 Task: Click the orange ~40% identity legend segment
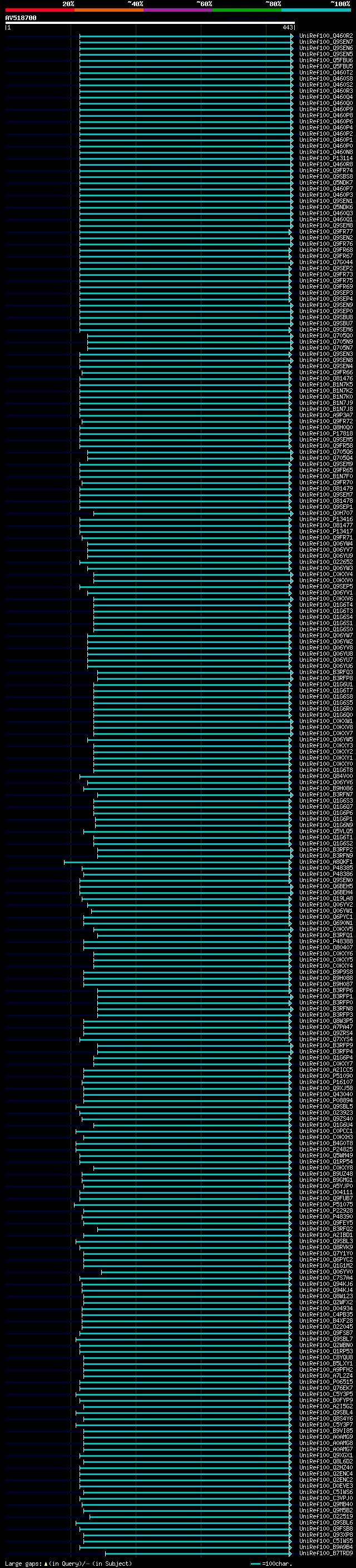tap(108, 10)
